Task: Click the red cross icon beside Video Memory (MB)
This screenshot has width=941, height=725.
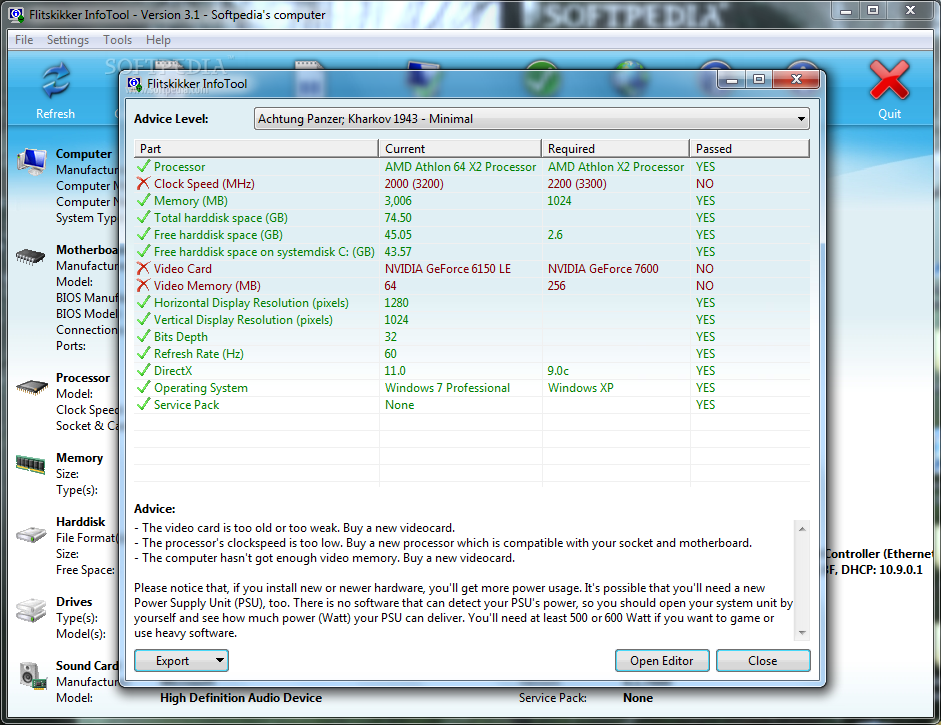Action: 143,286
